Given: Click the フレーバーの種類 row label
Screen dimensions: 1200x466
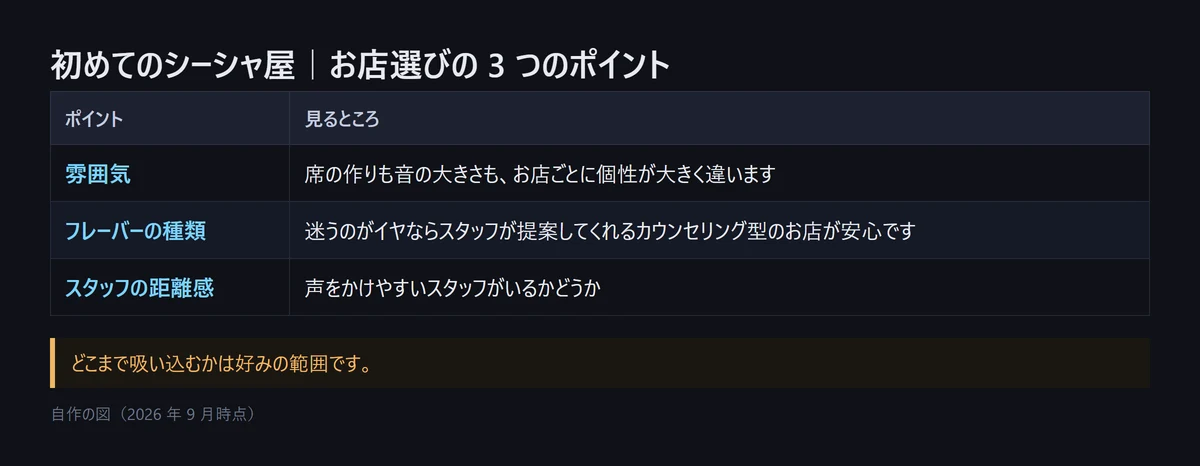Looking at the screenshot, I should (x=135, y=231).
